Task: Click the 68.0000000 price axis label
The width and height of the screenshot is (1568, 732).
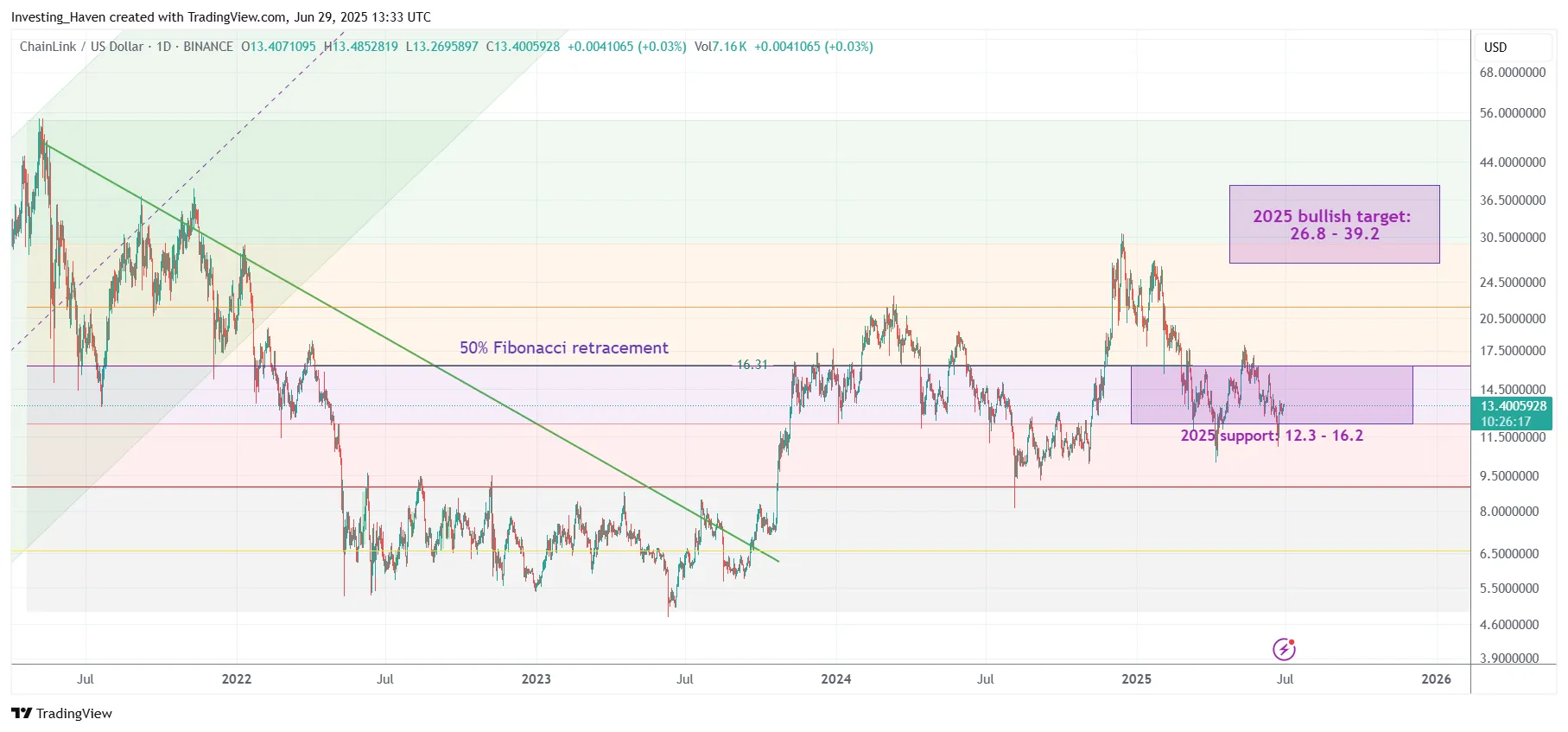Action: (1512, 73)
